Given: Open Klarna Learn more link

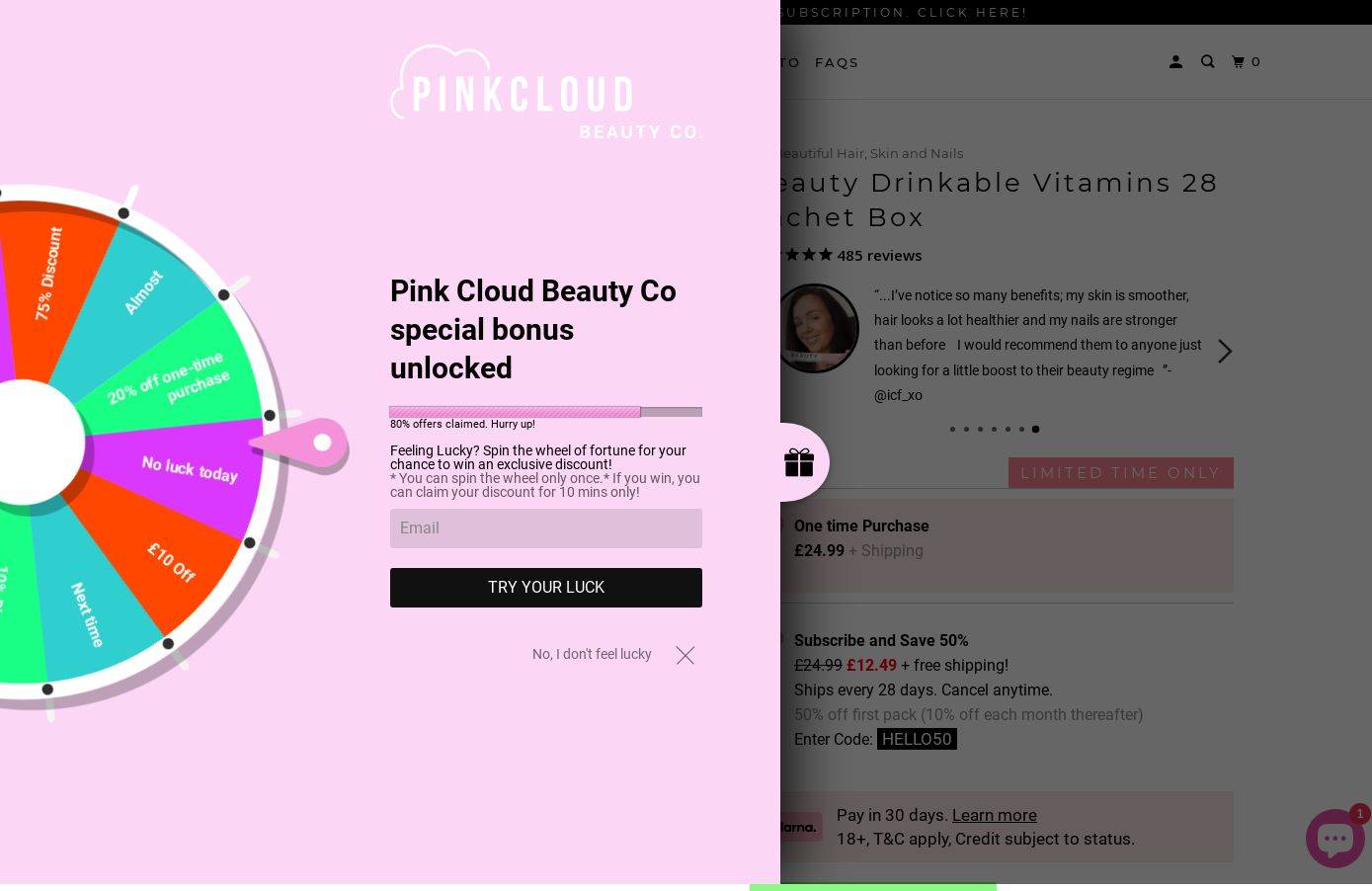Looking at the screenshot, I should [x=994, y=815].
